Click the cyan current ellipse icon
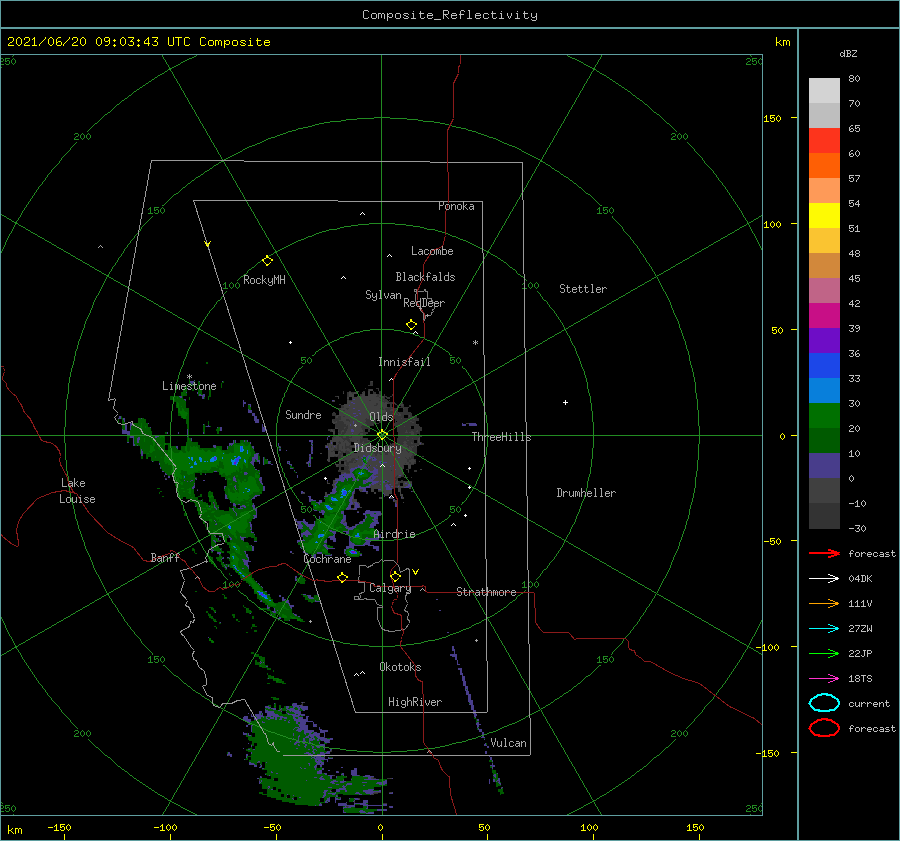 [824, 703]
